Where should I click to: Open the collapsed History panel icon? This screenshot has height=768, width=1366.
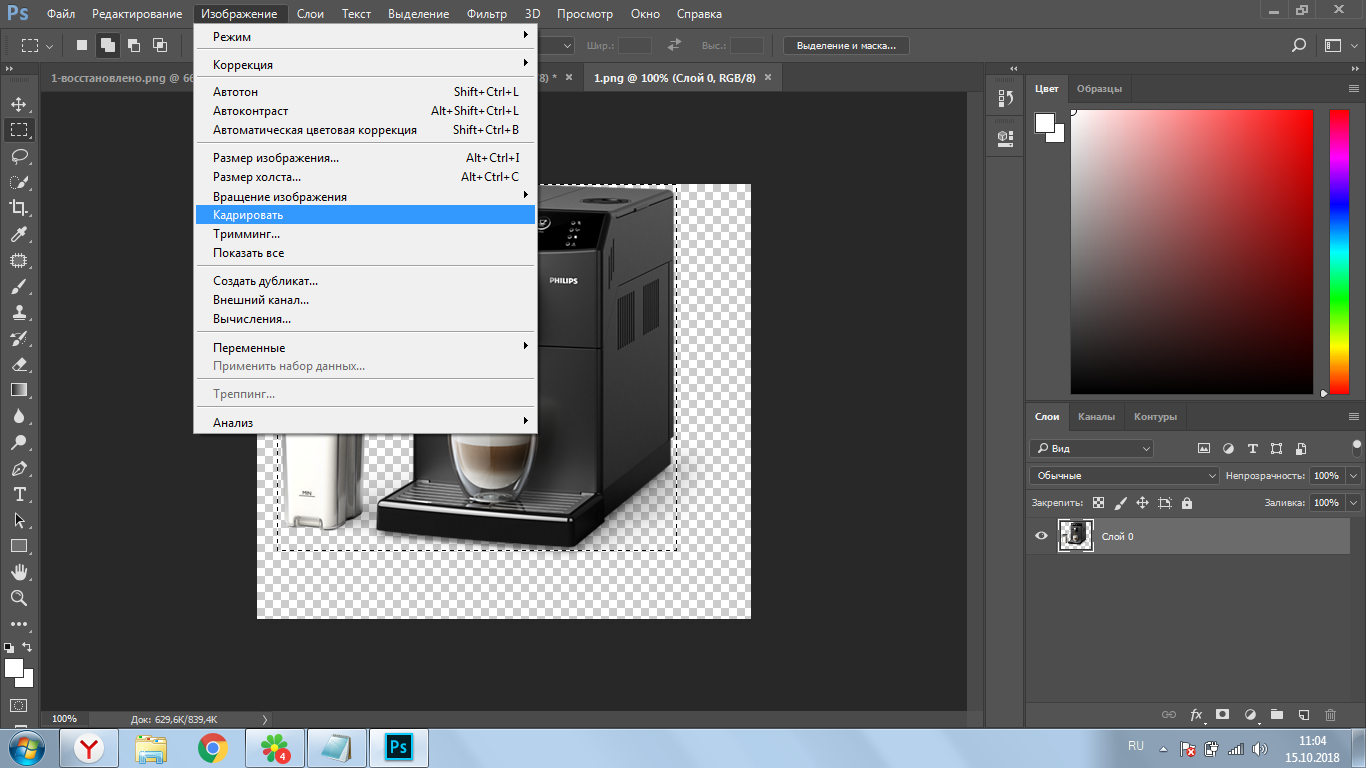coord(1005,98)
